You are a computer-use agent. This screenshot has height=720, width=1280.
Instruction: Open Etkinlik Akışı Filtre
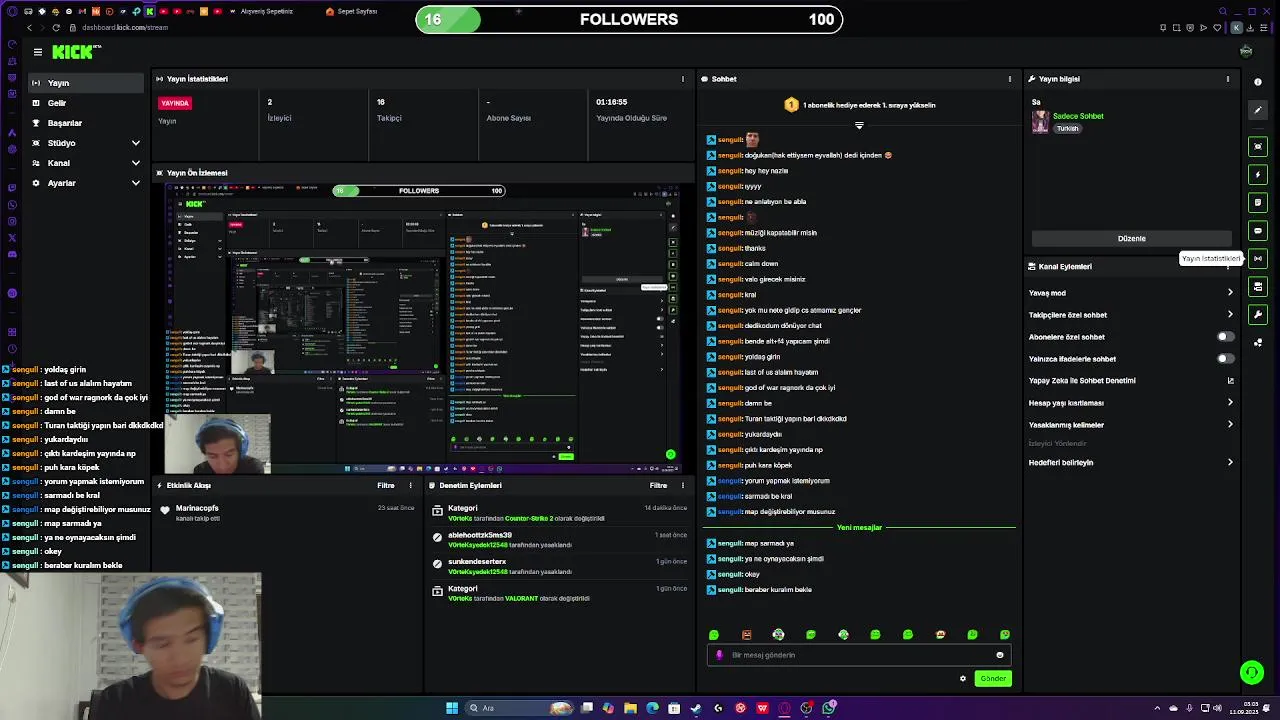click(386, 486)
